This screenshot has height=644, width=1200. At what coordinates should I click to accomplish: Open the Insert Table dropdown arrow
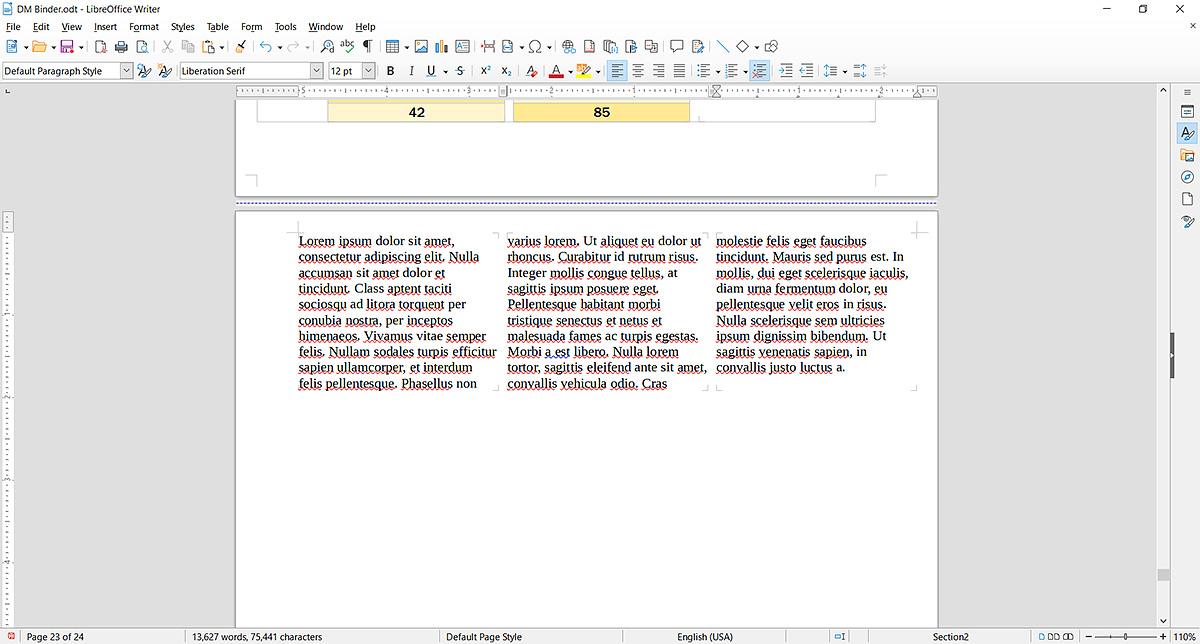[407, 46]
